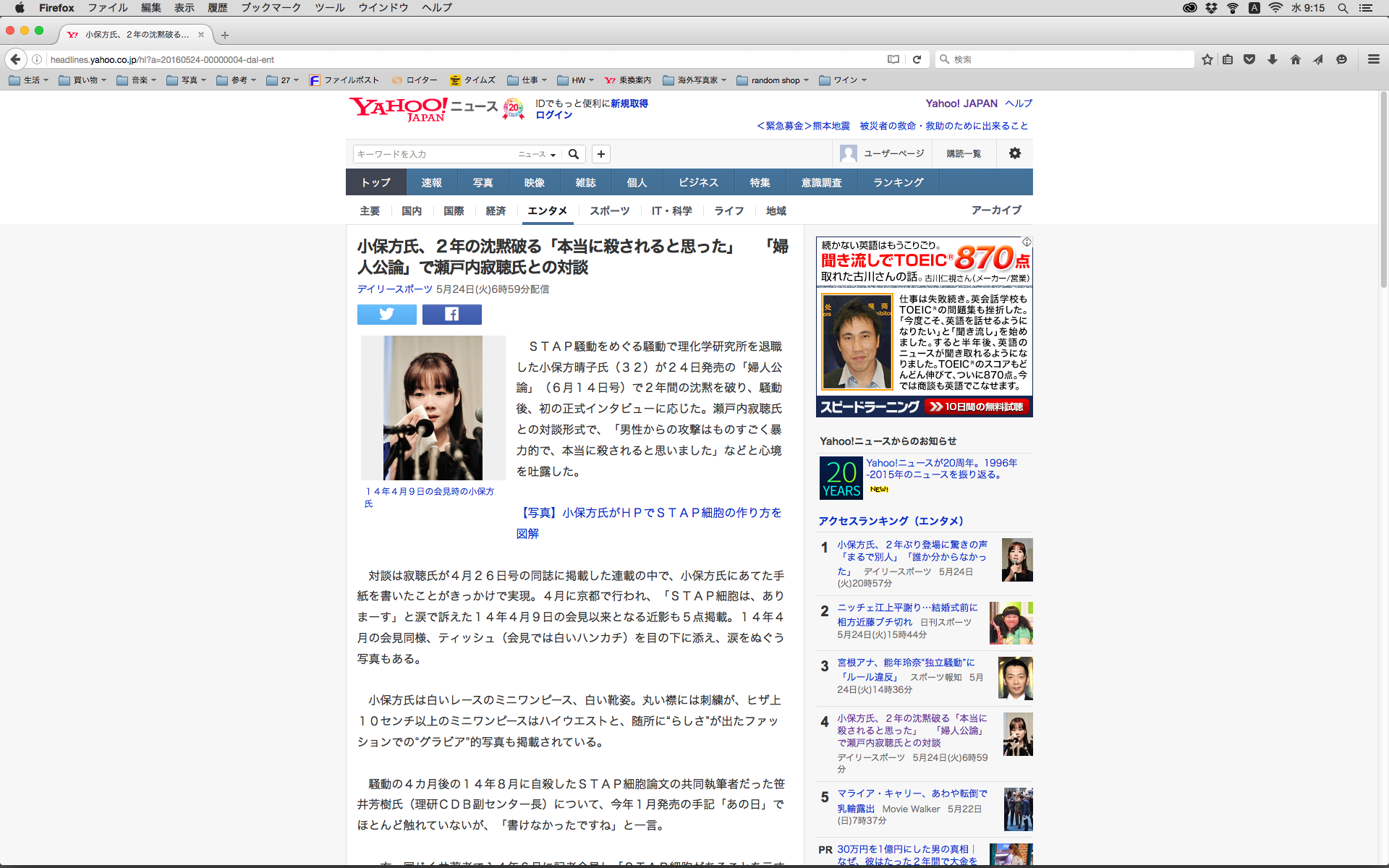Screen dimensions: 1389x868
Task: Select the ランキング navigation tab
Action: coord(898,182)
